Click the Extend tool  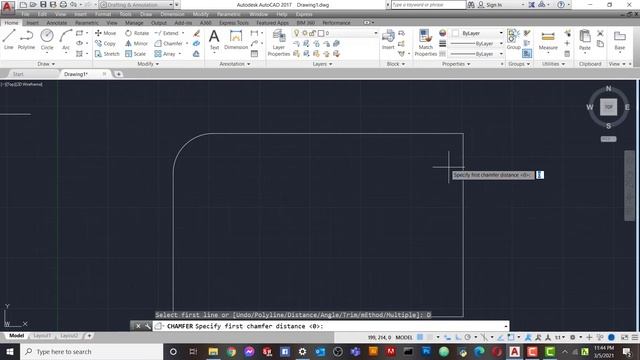(167, 33)
